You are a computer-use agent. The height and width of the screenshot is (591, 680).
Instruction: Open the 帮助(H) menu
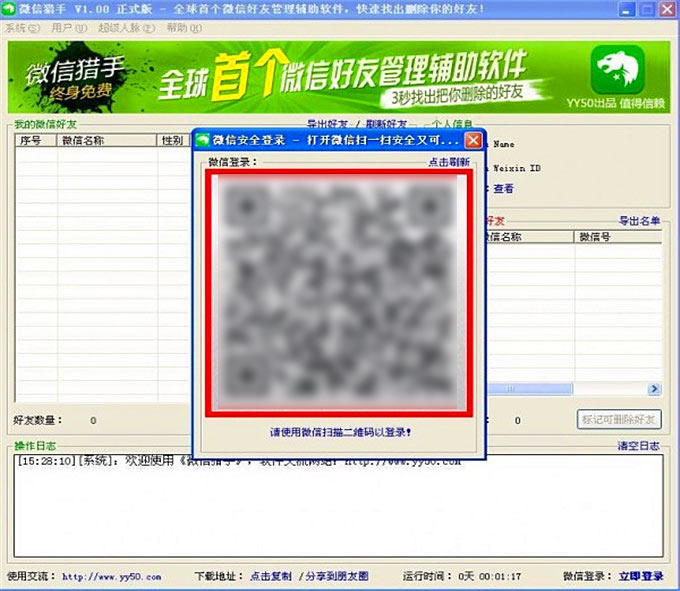click(x=184, y=28)
